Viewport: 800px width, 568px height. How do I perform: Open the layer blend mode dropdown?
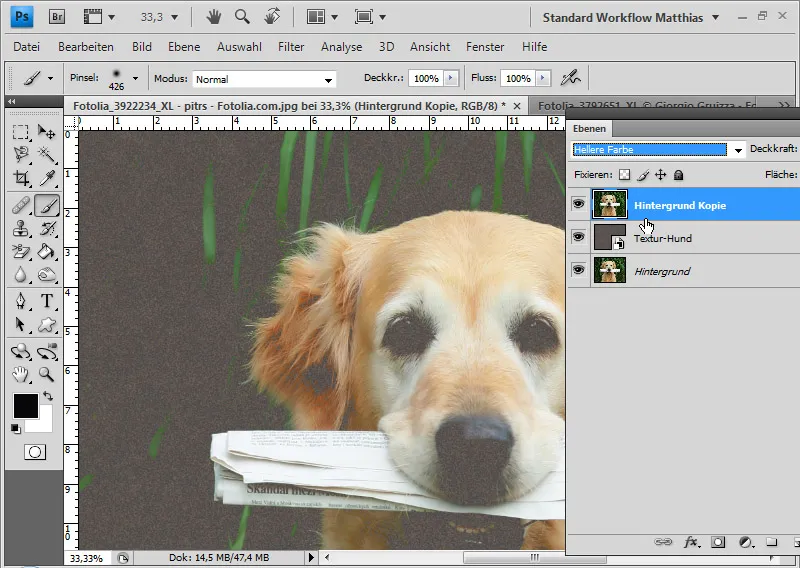point(738,150)
